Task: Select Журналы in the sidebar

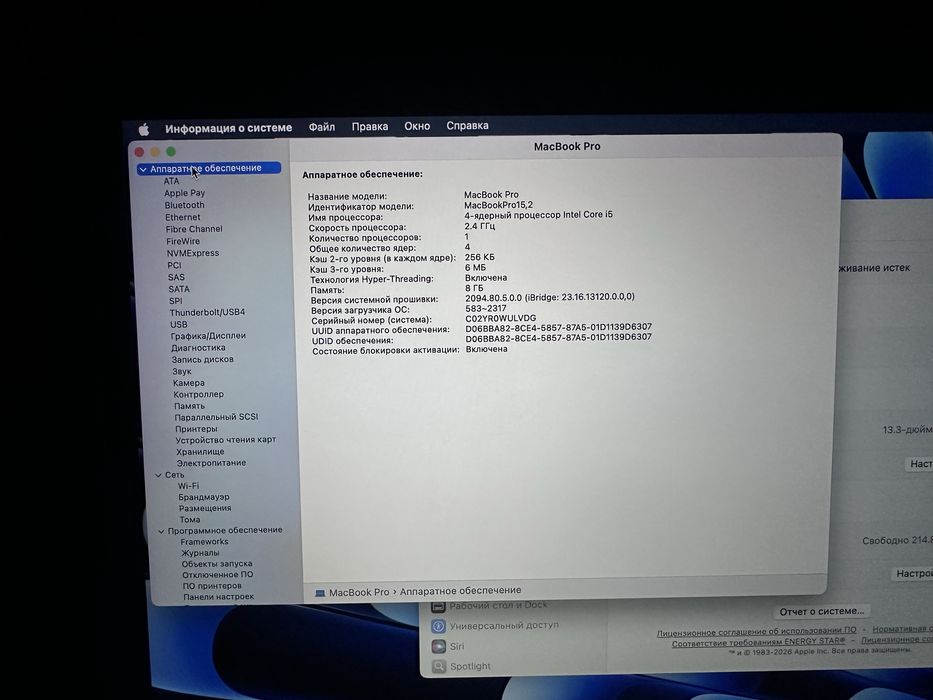Action: 201,553
